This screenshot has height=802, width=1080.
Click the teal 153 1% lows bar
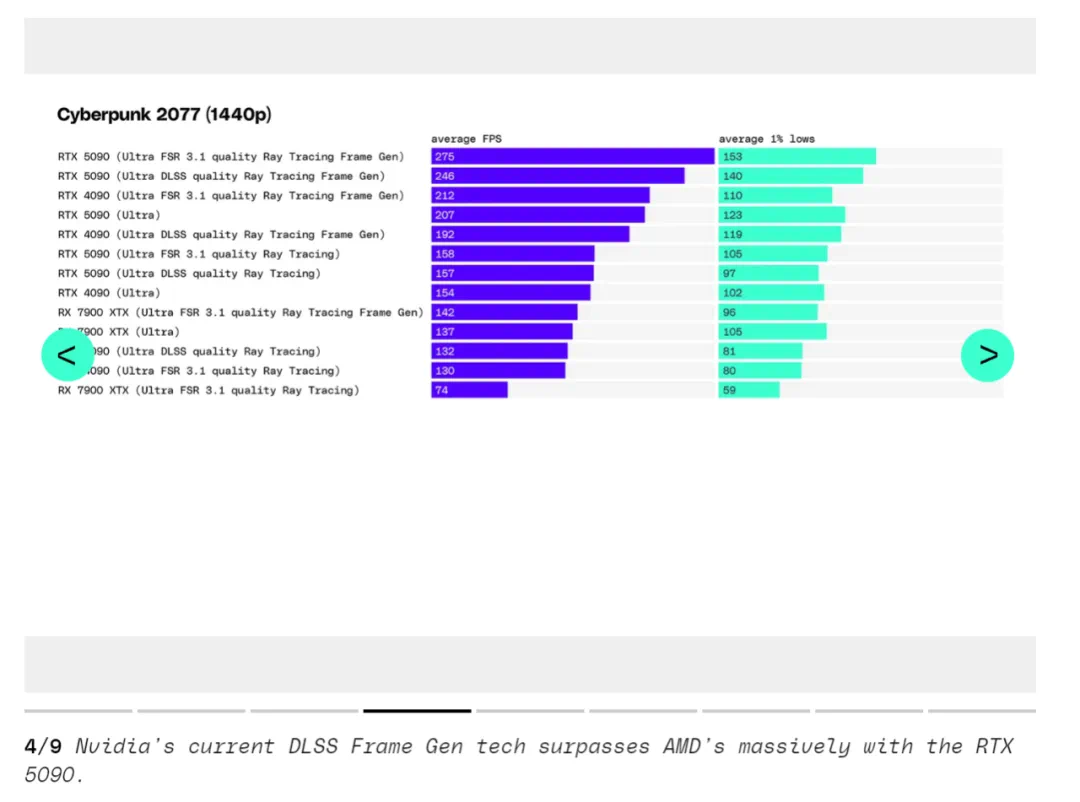point(797,157)
